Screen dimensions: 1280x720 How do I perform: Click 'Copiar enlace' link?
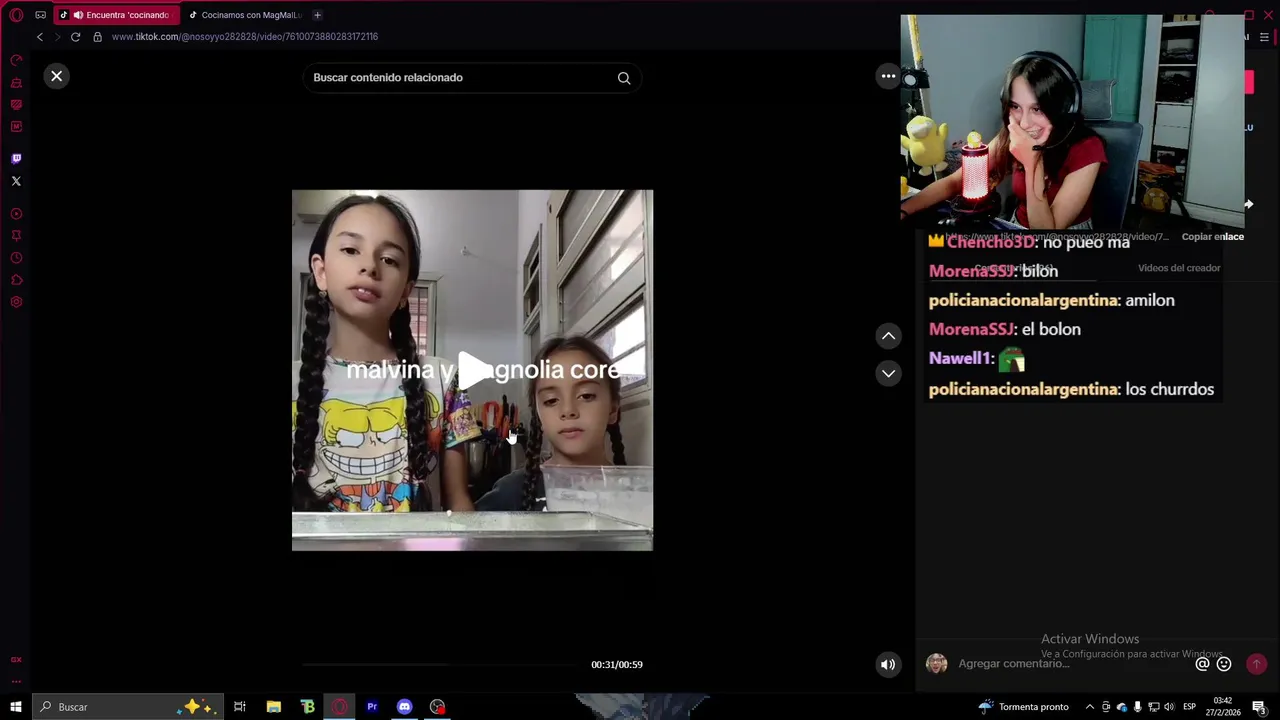pyautogui.click(x=1213, y=237)
